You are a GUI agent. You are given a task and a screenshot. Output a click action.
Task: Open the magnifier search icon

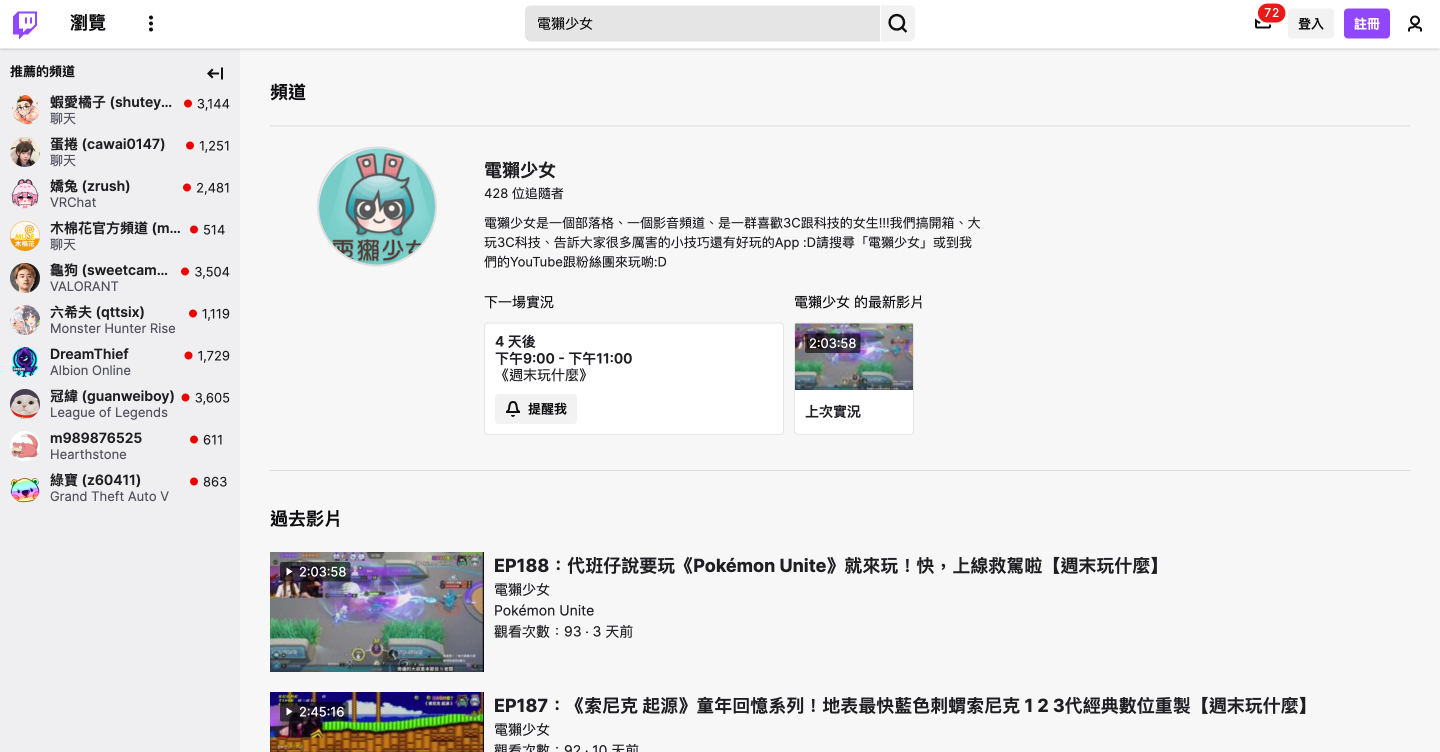(x=896, y=22)
